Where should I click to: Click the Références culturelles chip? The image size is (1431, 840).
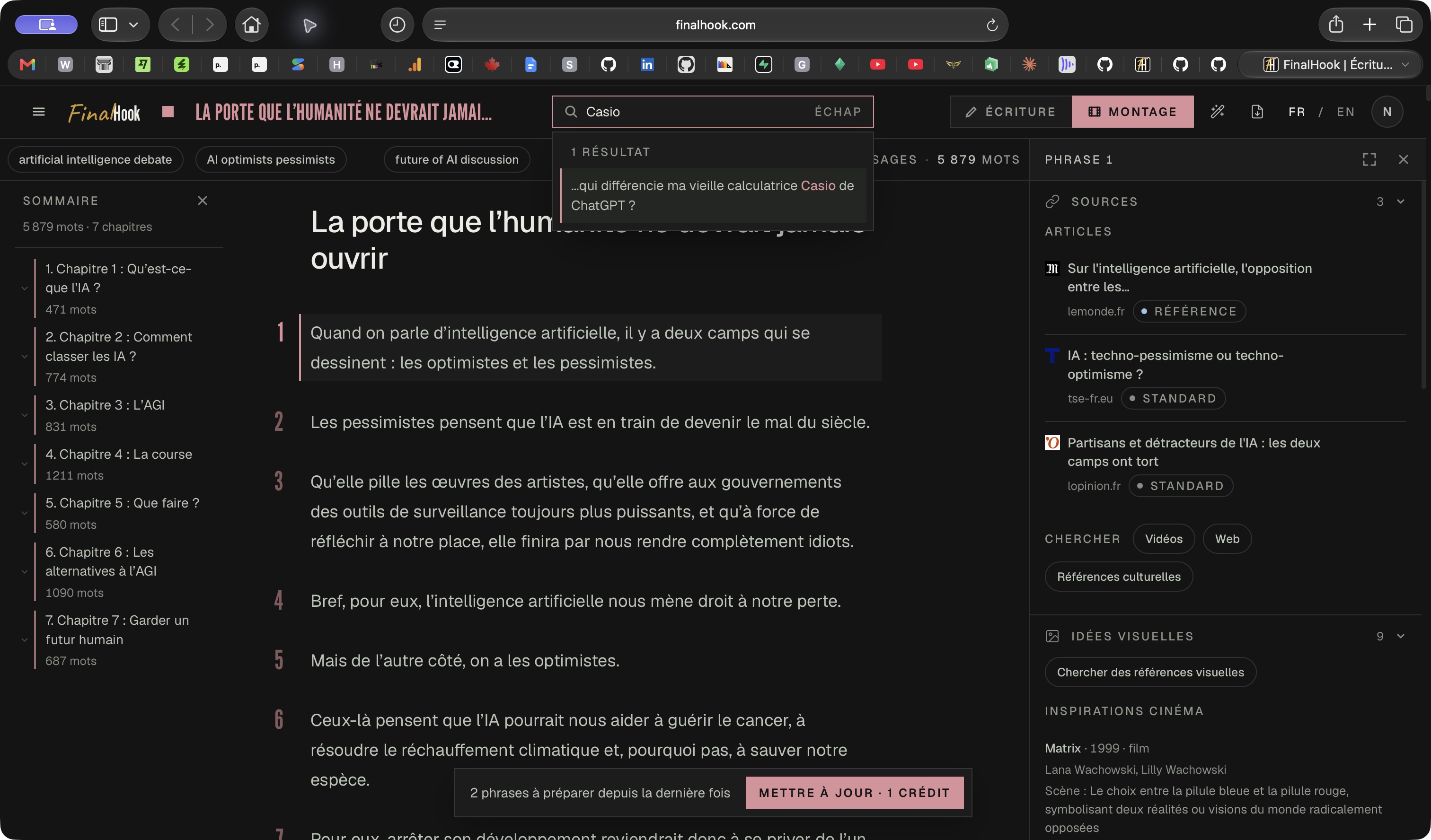tap(1119, 577)
